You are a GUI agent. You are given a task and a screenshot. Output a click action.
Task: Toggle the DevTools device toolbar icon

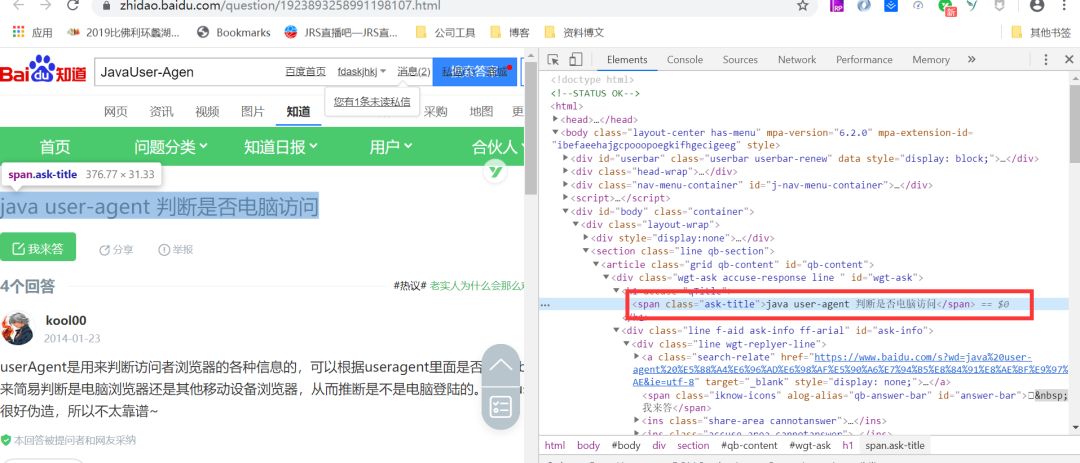(x=576, y=60)
